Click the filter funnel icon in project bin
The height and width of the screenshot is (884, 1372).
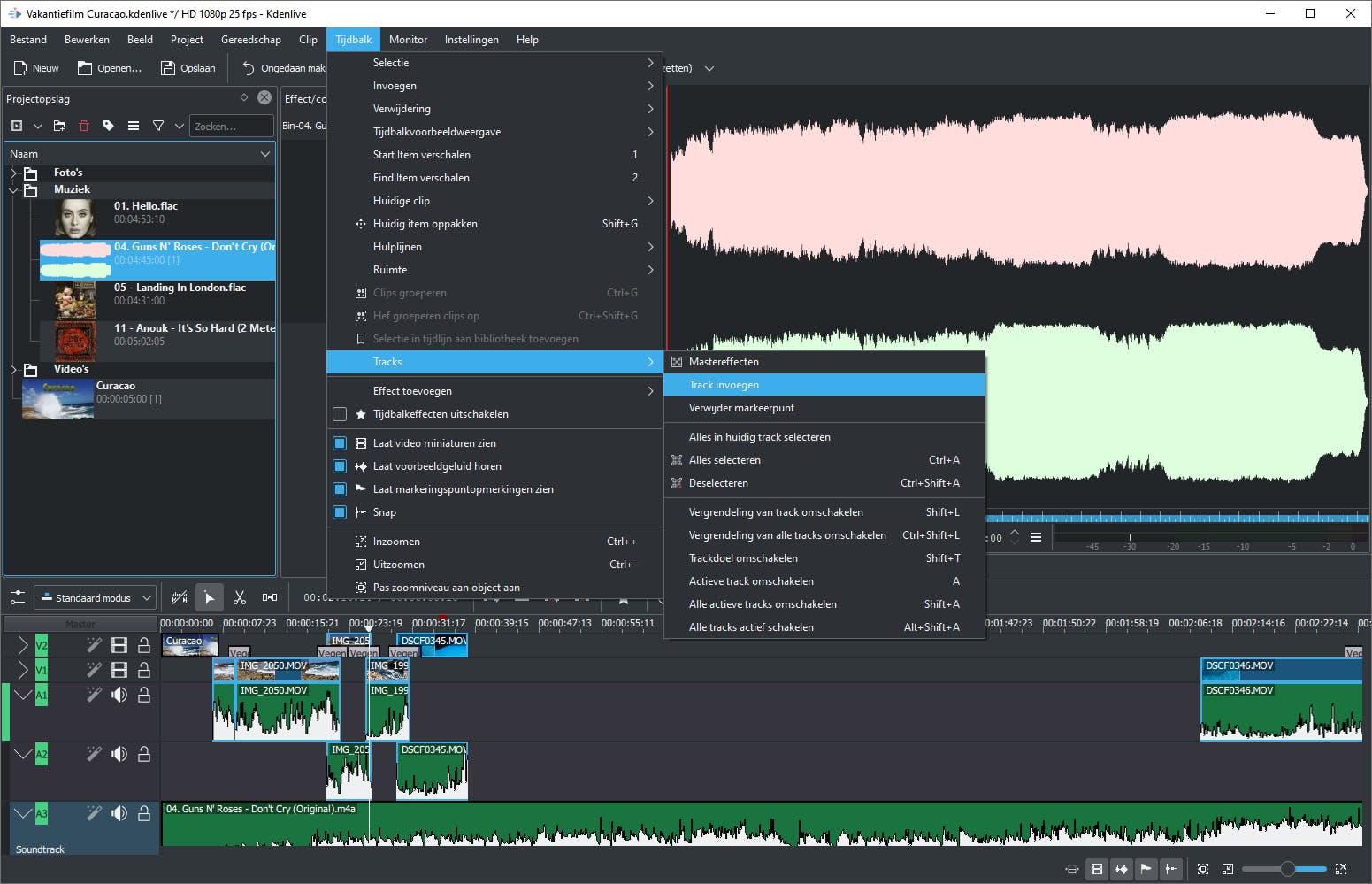pyautogui.click(x=158, y=127)
